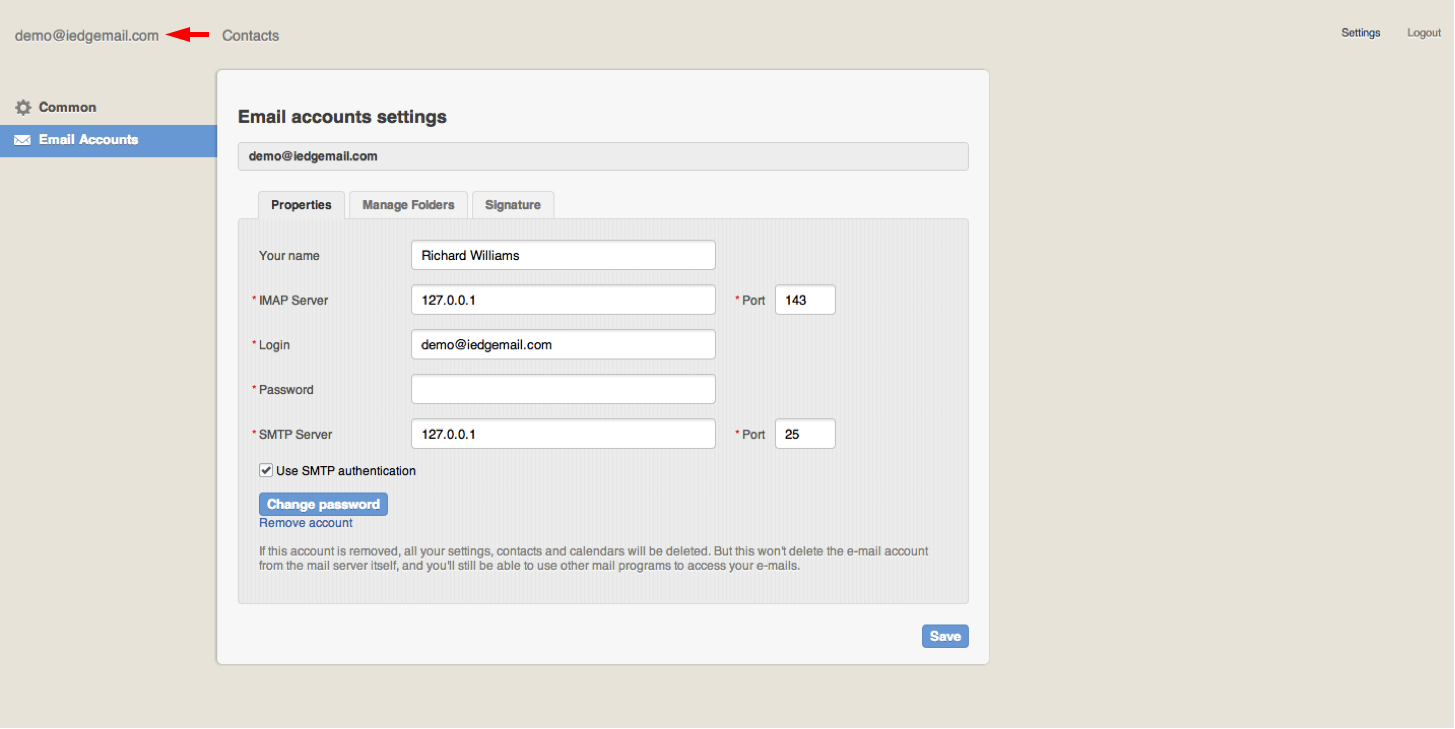Viewport: 1455px width, 729px height.
Task: Toggle the Use SMTP authentication checkbox
Action: pyautogui.click(x=266, y=470)
